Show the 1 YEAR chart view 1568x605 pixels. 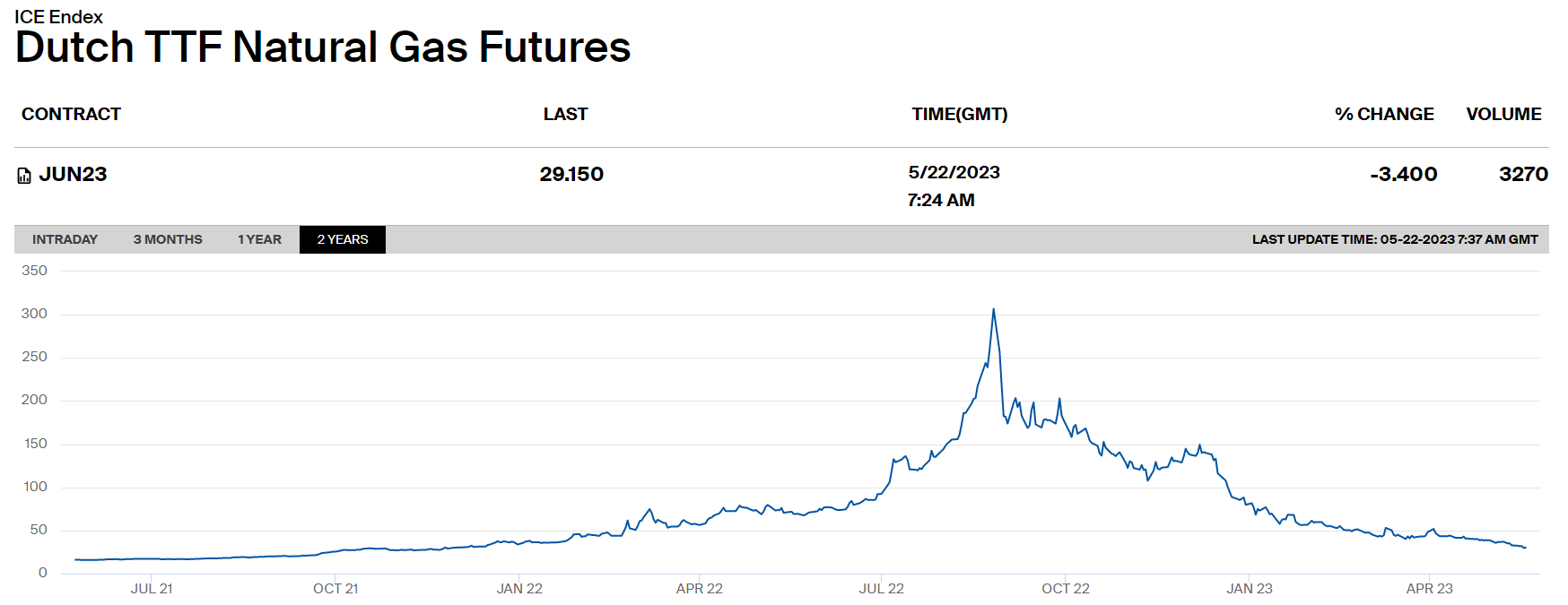[259, 239]
